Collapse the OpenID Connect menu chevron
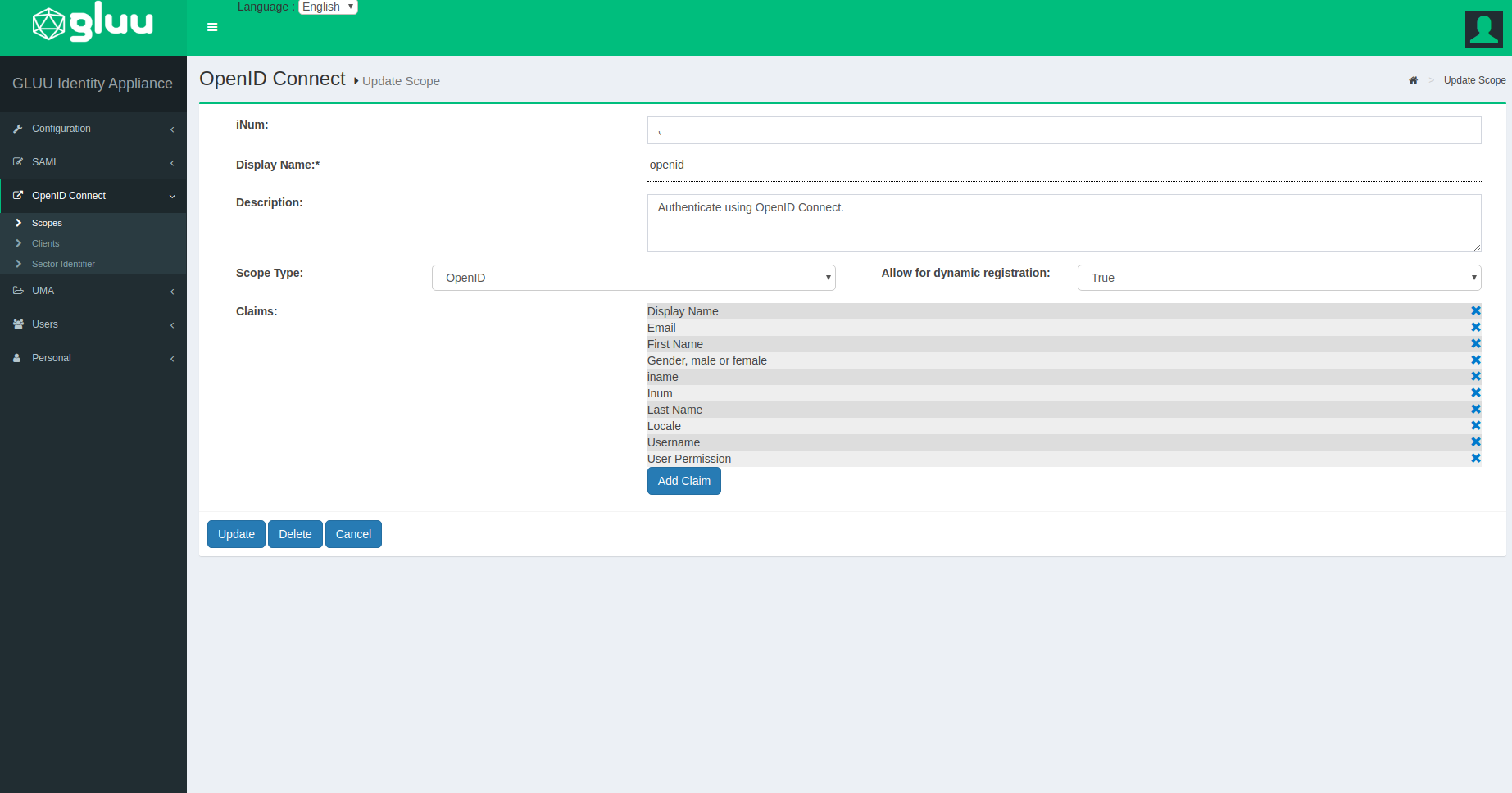Image resolution: width=1512 pixels, height=793 pixels. [172, 197]
